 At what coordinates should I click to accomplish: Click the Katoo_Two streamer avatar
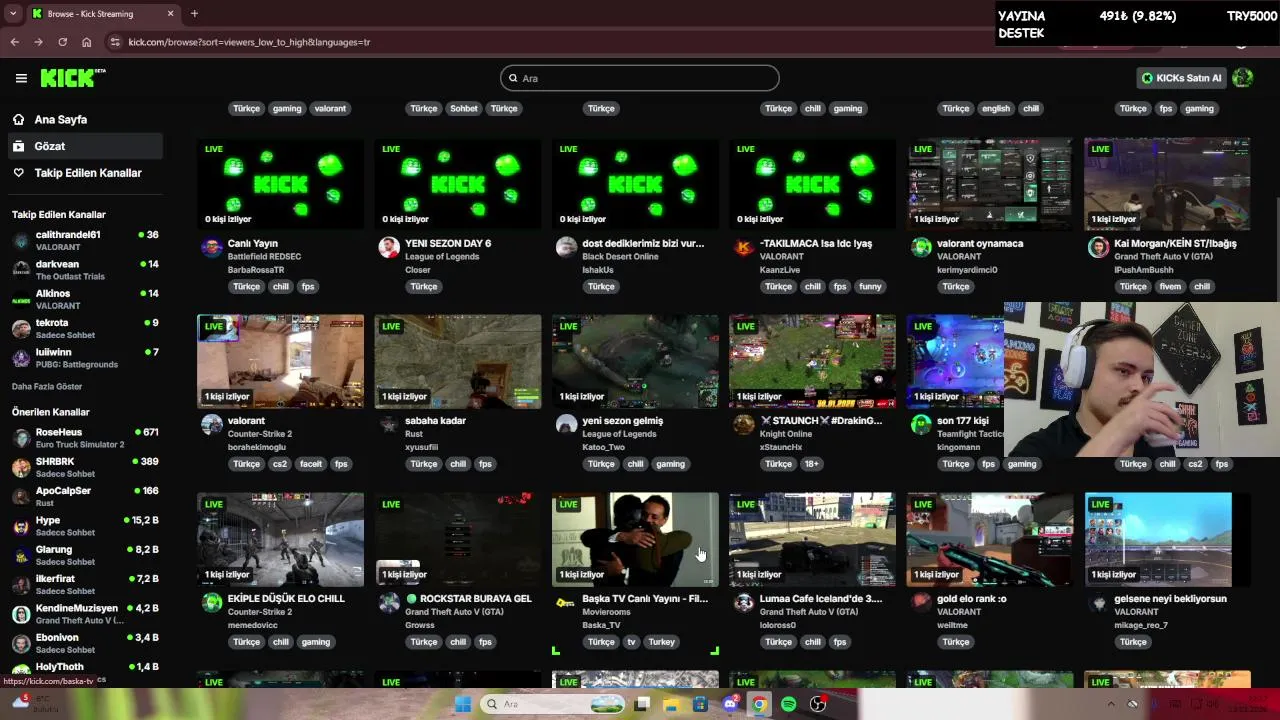[566, 425]
